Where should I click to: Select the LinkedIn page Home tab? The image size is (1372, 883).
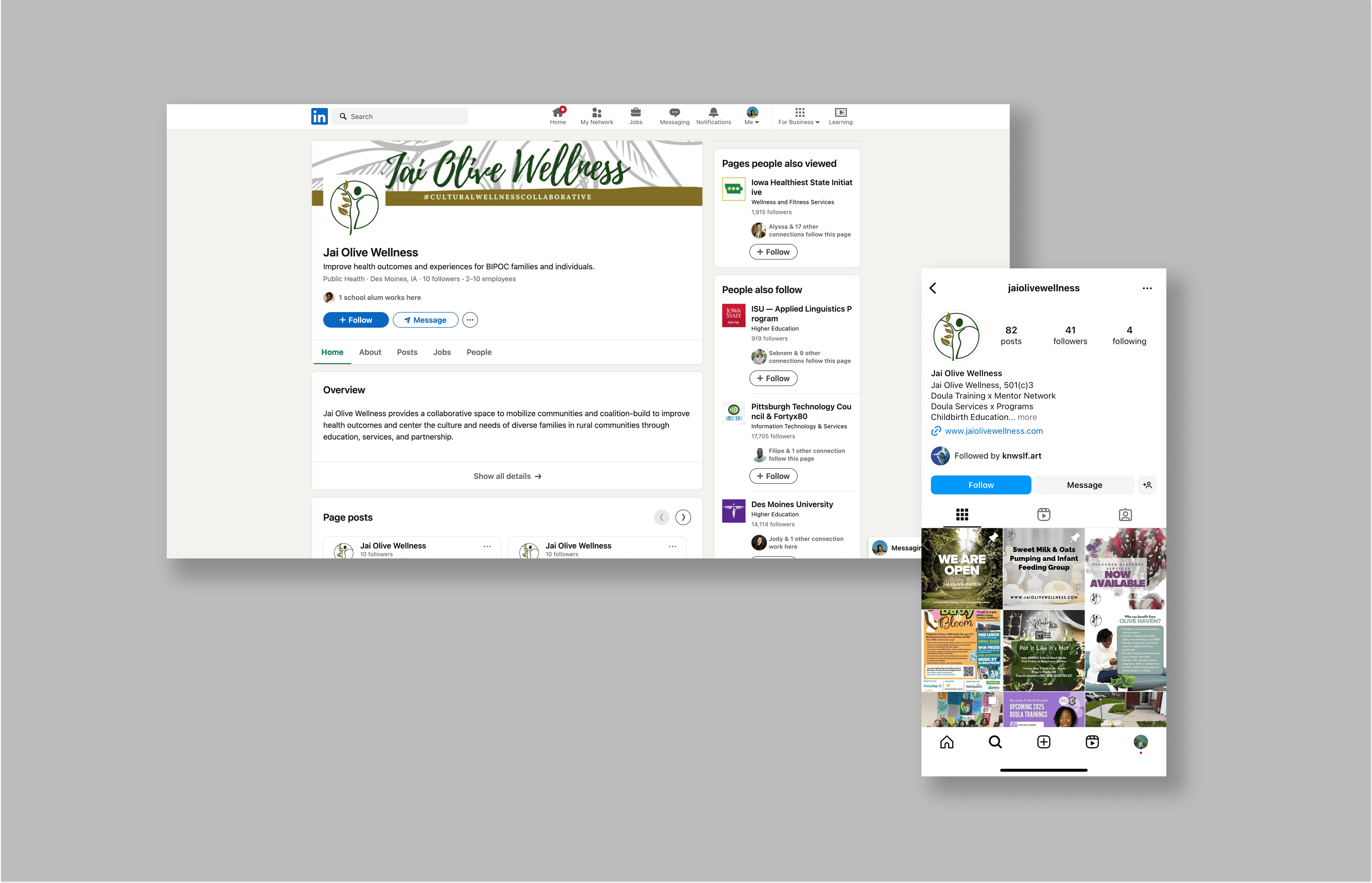pos(332,352)
